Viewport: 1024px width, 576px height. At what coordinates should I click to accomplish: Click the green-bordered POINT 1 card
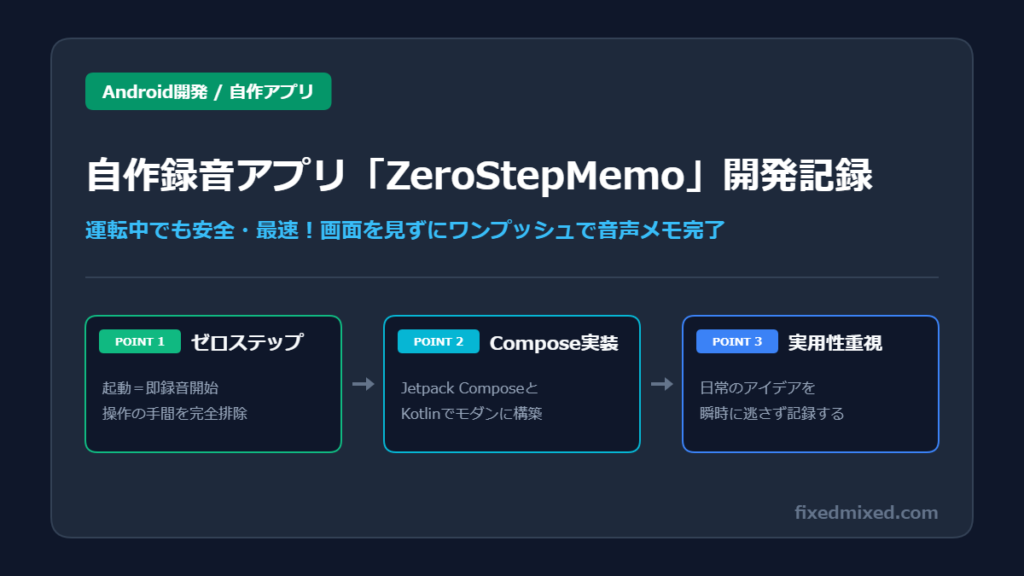214,384
